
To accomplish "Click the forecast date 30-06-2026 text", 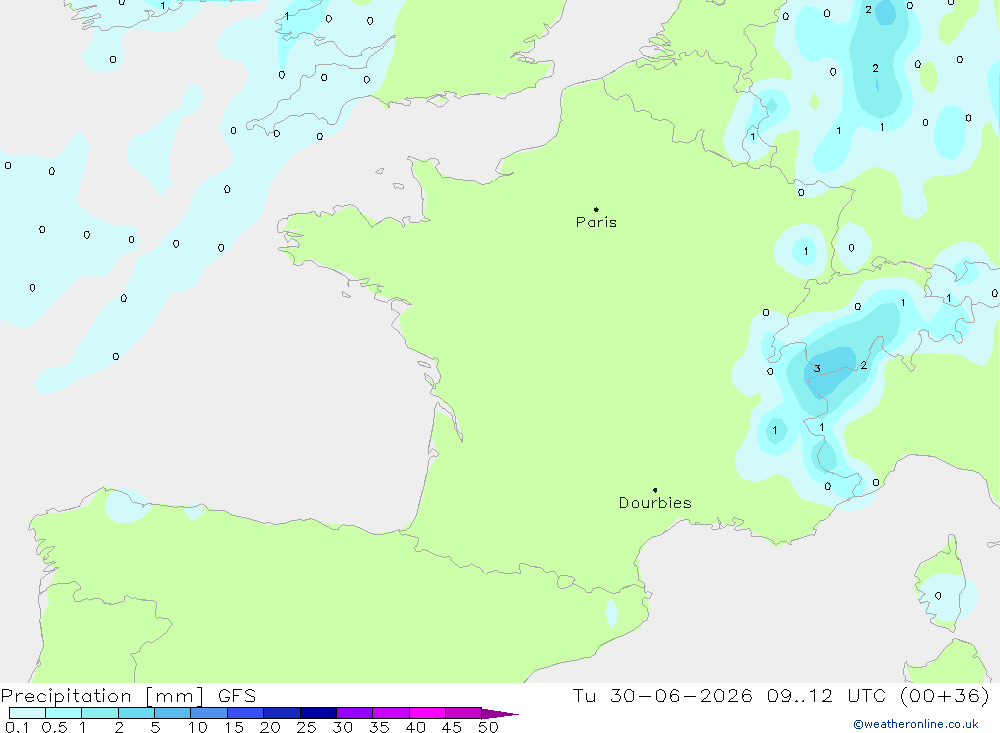I will pyautogui.click(x=681, y=696).
